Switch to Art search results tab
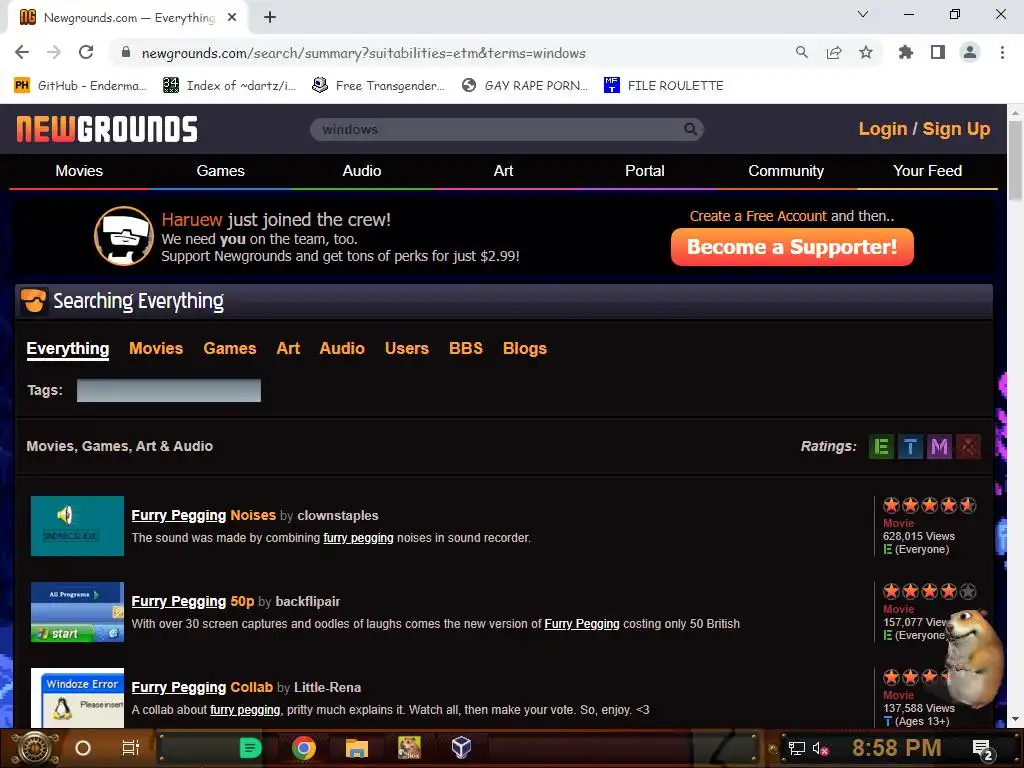 click(288, 348)
